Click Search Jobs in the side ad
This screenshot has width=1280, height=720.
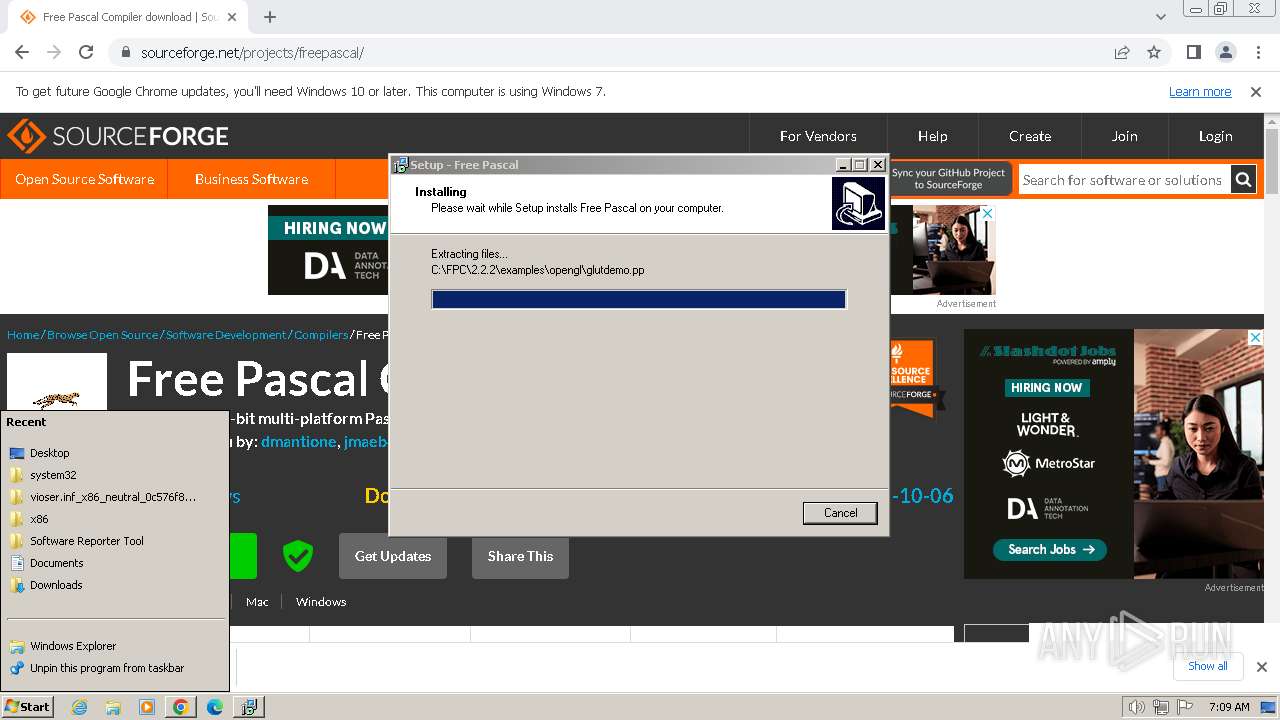tap(1051, 549)
